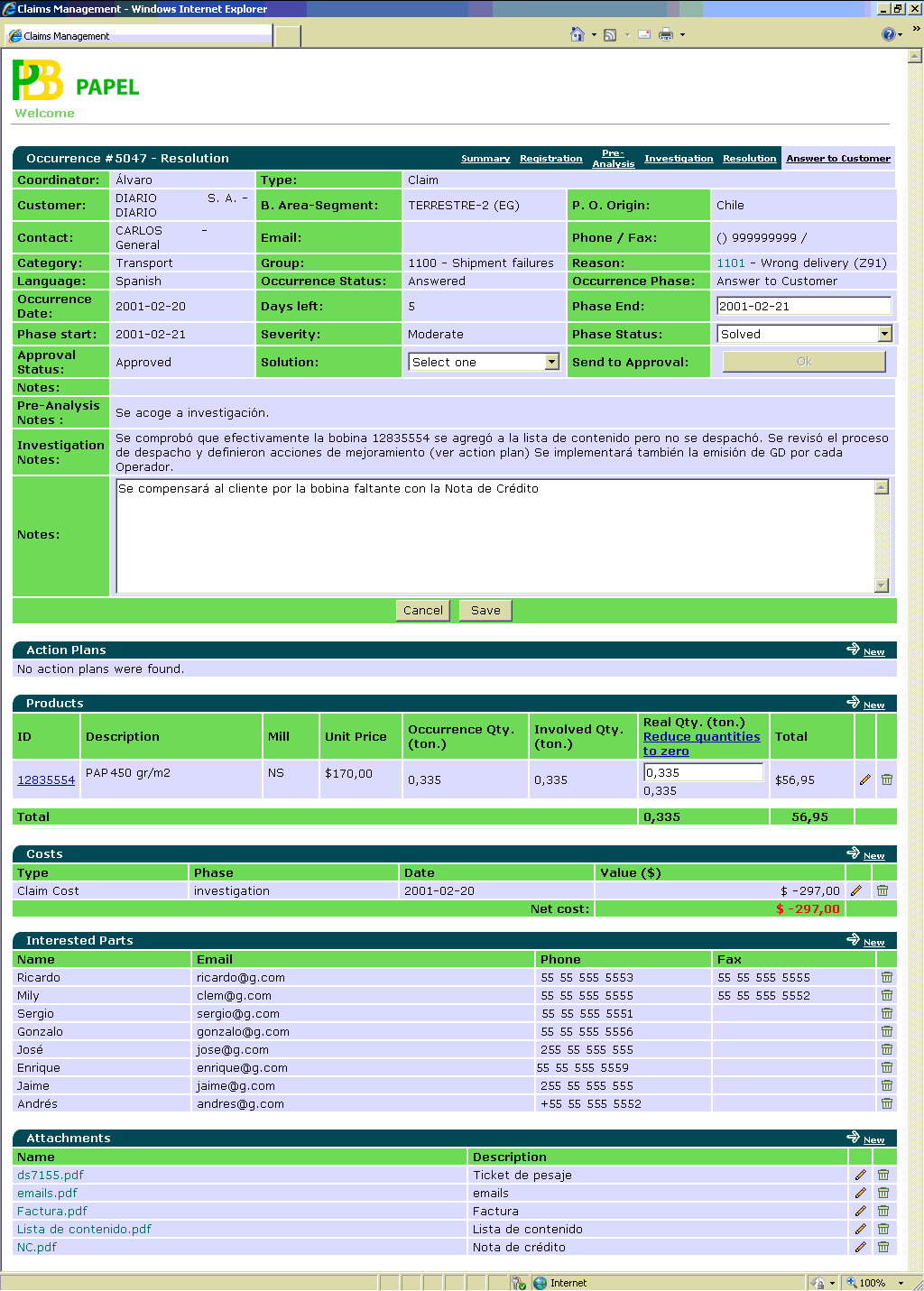The height and width of the screenshot is (1291, 924).
Task: Print the page using the printer icon
Action: tap(666, 35)
